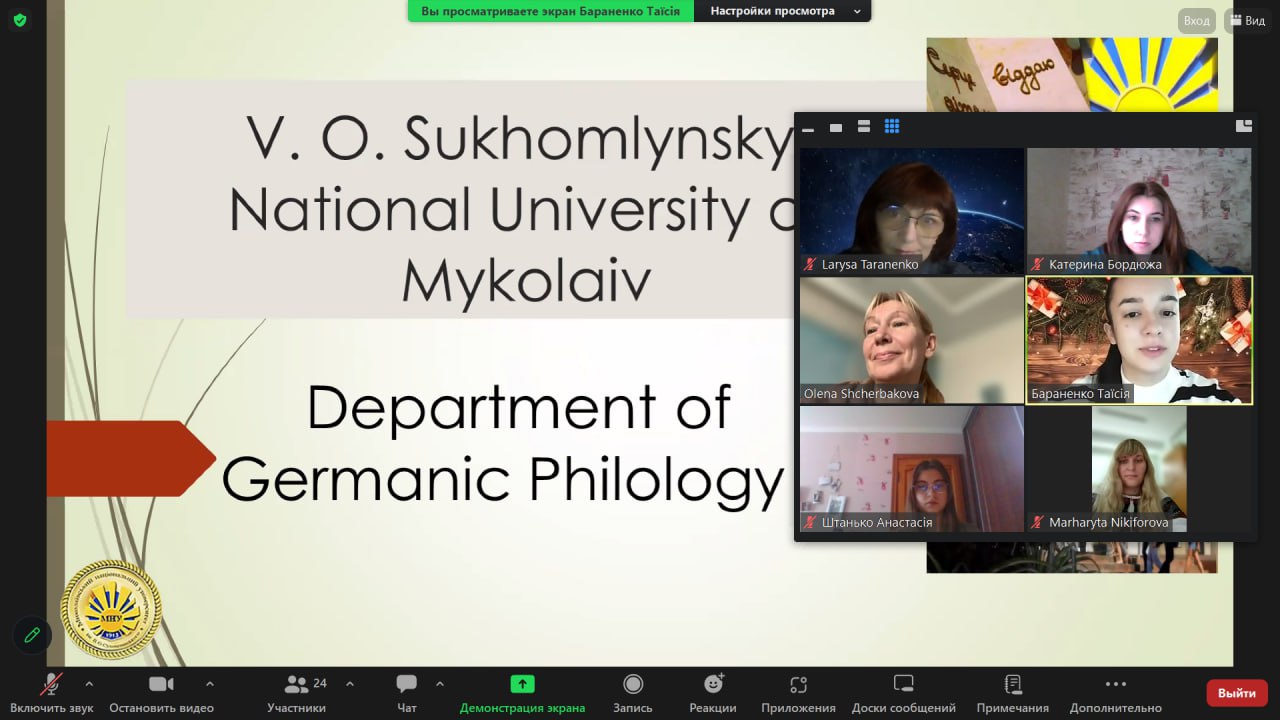Click slide title V. O. Sukhomlynsky
The image size is (1280, 720).
[x=520, y=140]
